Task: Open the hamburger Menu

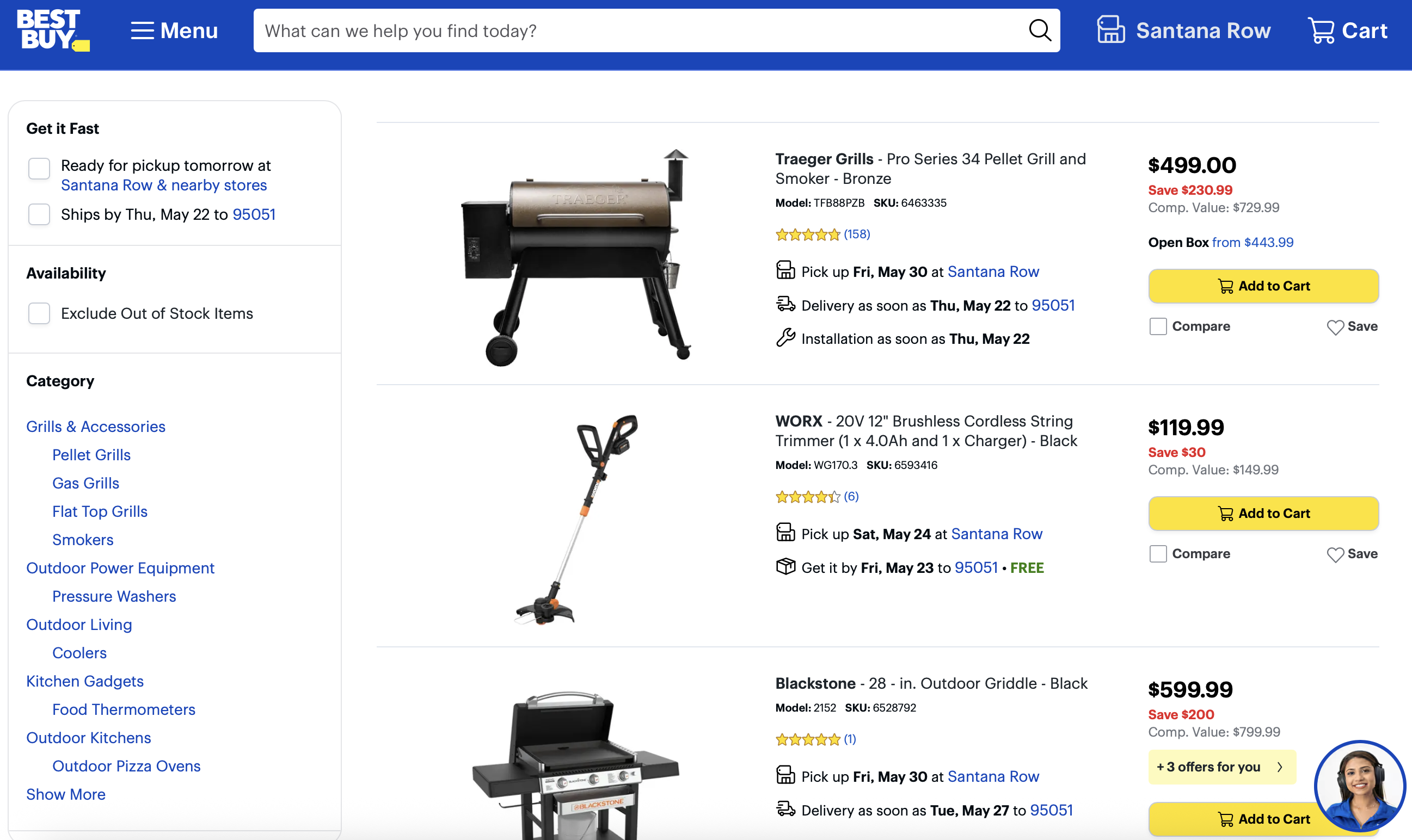Action: coord(174,30)
